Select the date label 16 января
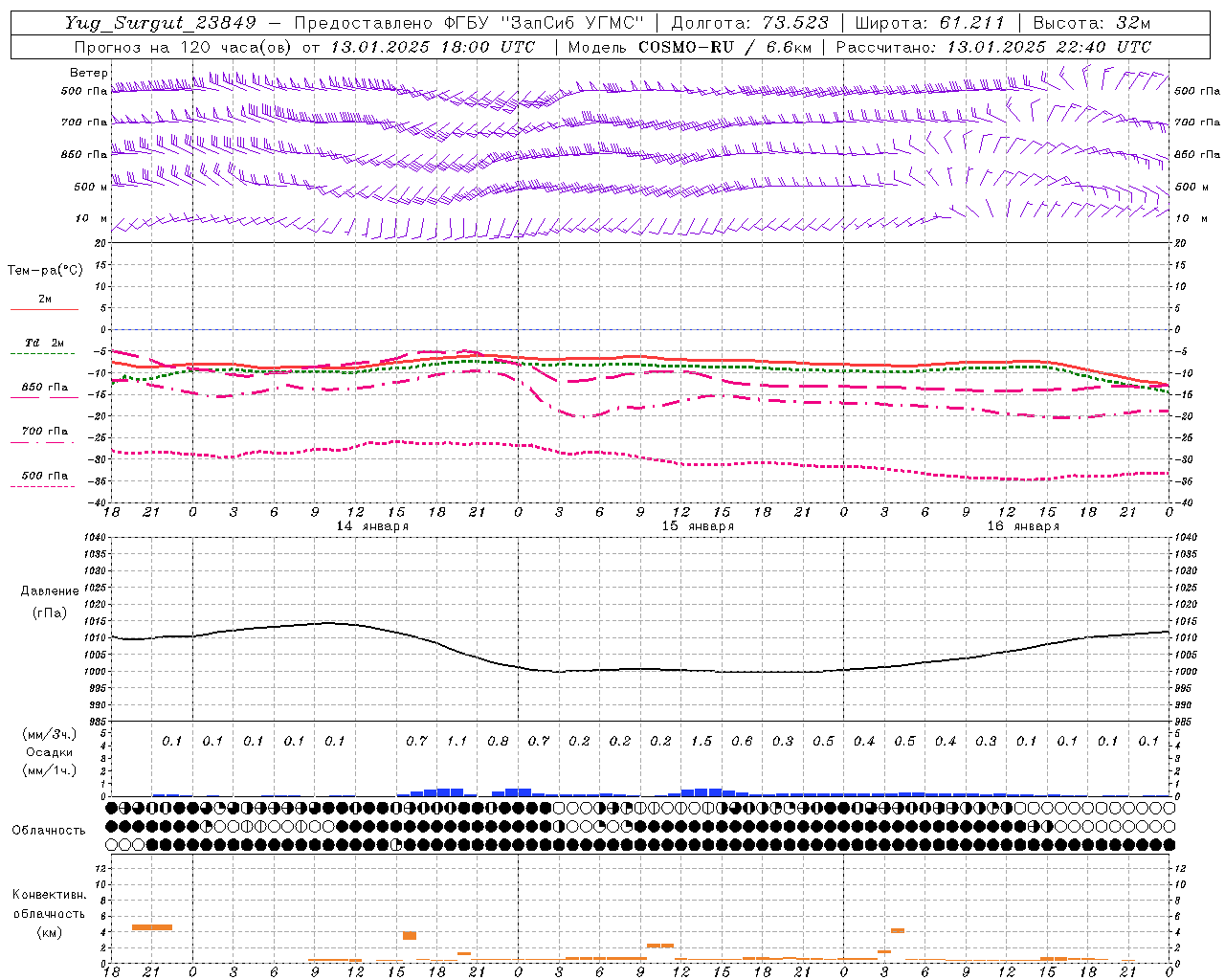1225x980 pixels. (x=1023, y=526)
